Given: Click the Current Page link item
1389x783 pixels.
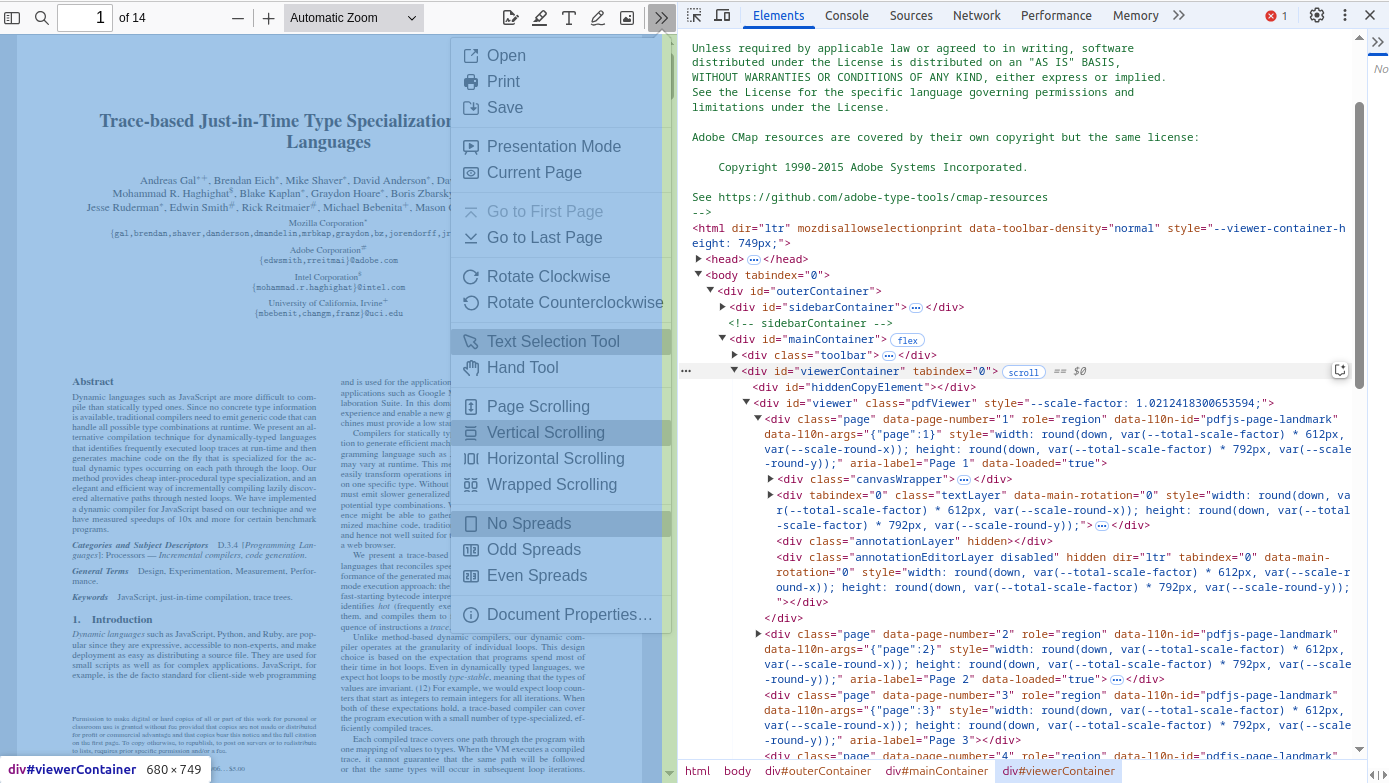Looking at the screenshot, I should click(x=561, y=172).
